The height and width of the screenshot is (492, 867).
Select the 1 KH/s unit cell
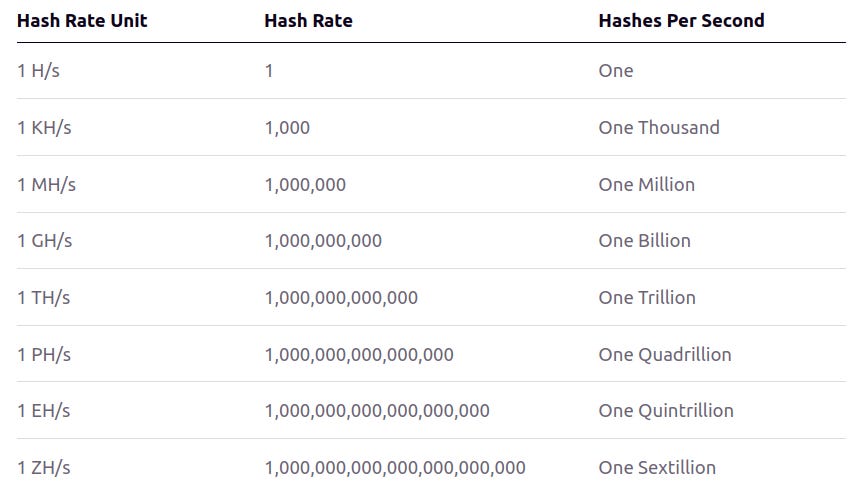coord(44,128)
